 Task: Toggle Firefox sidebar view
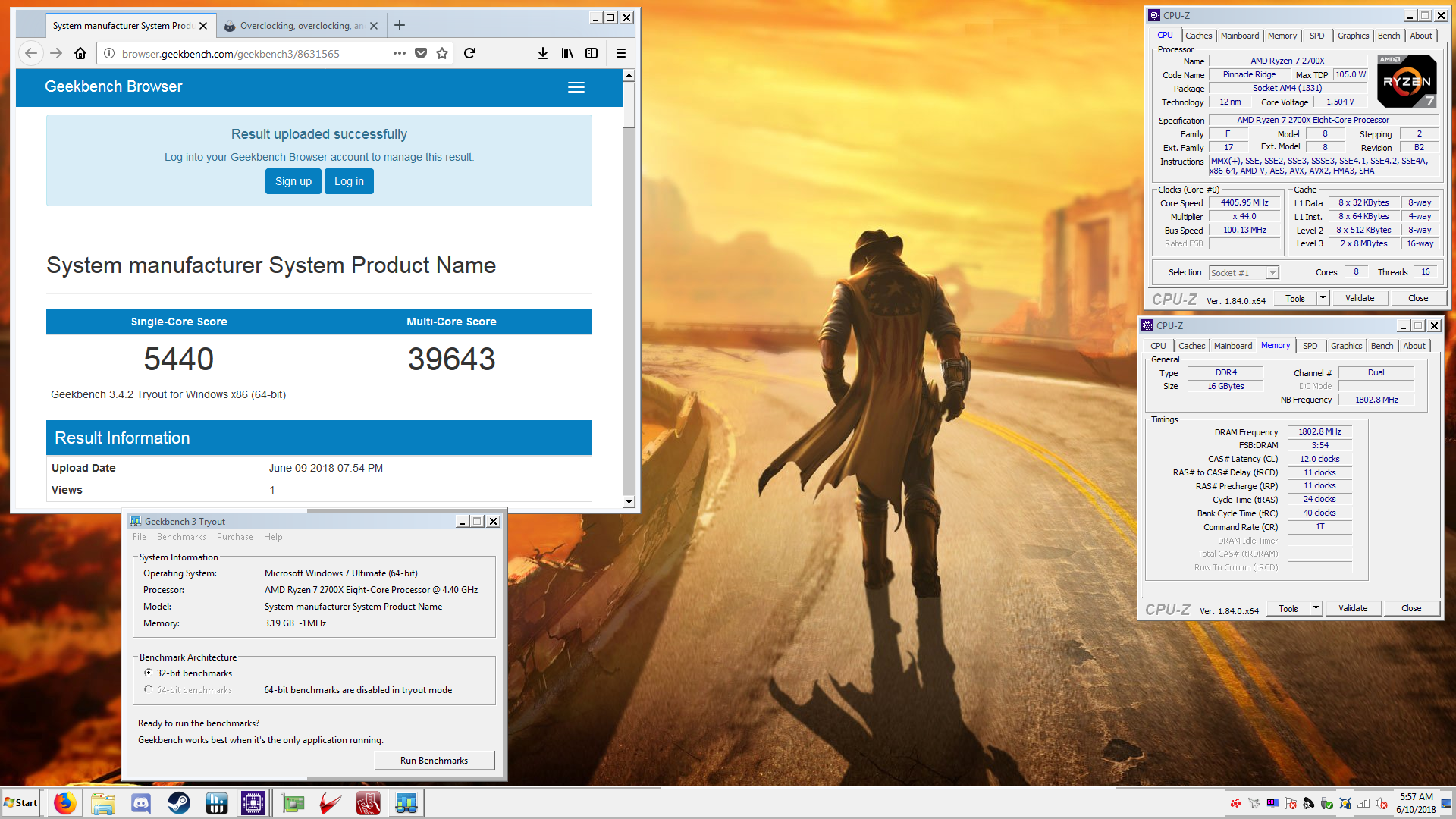pos(591,53)
